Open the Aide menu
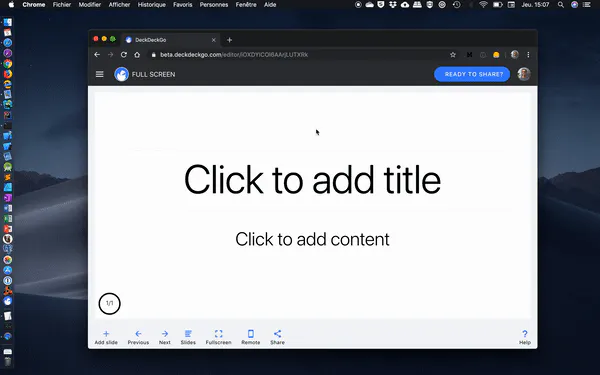 click(270, 5)
